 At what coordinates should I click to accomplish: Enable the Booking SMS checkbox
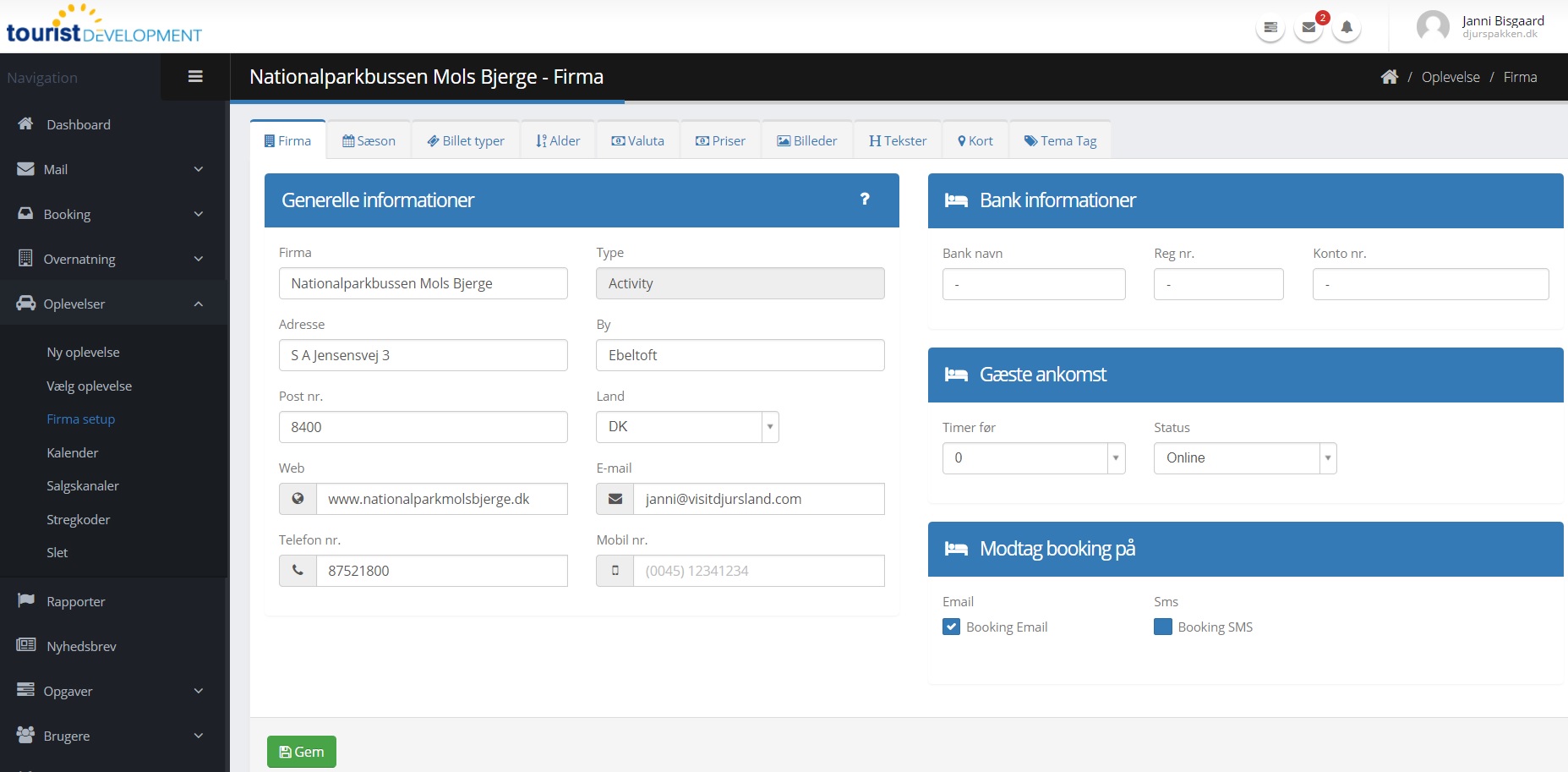(1163, 627)
